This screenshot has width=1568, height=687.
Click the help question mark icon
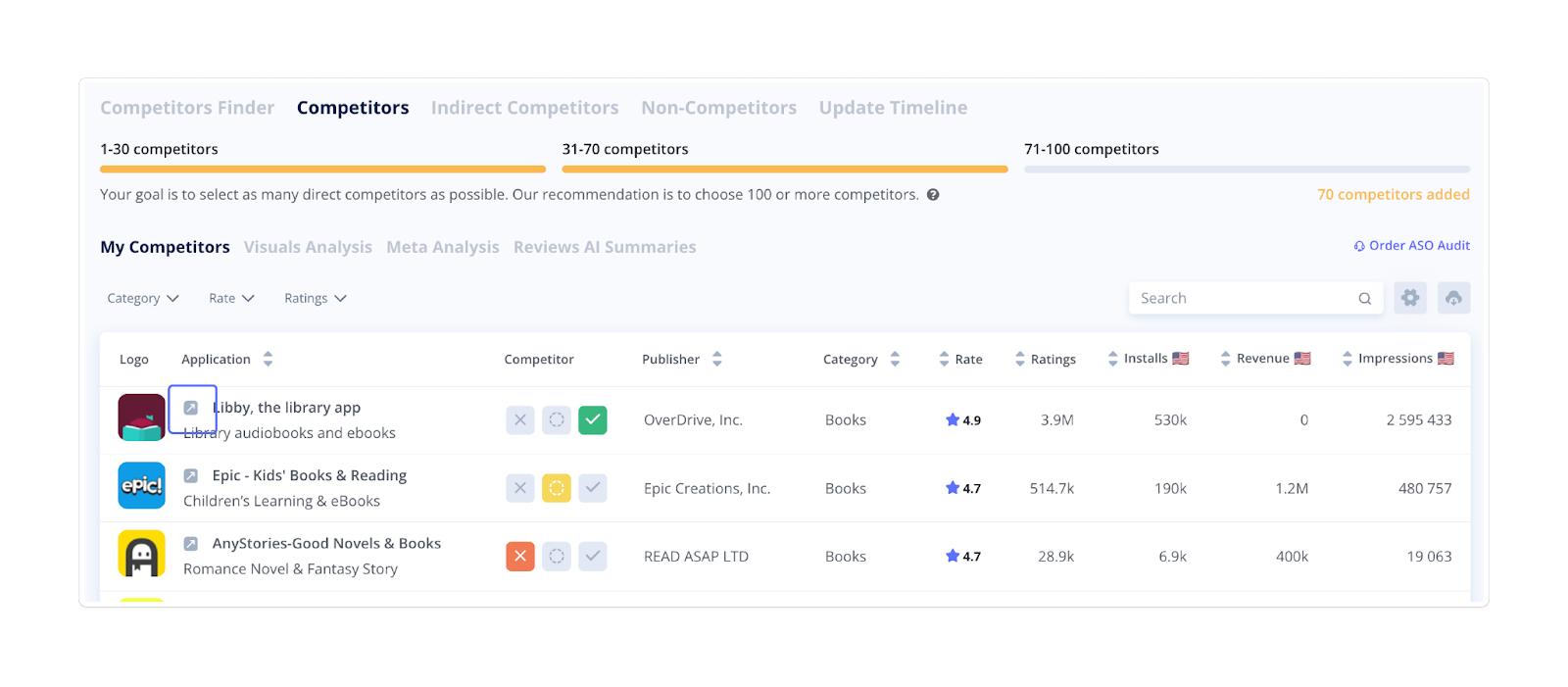click(x=933, y=195)
